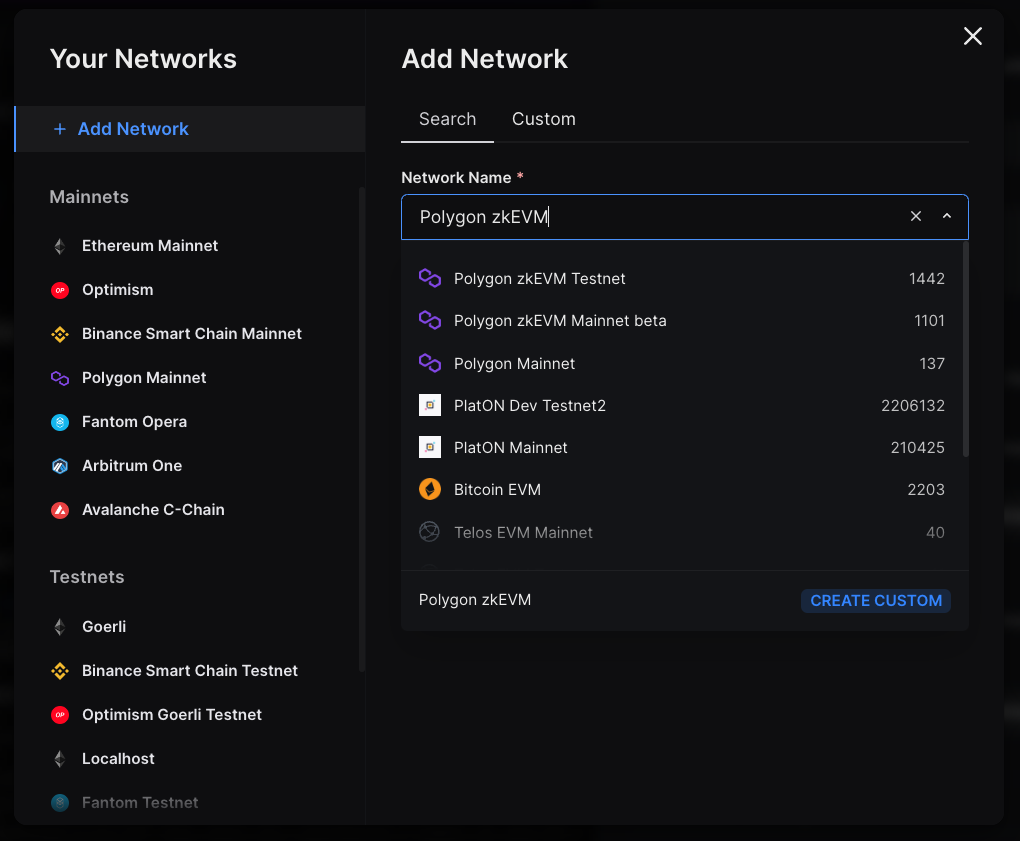This screenshot has height=841, width=1020.
Task: Click the Your Networks list scrollbar
Action: [362, 429]
